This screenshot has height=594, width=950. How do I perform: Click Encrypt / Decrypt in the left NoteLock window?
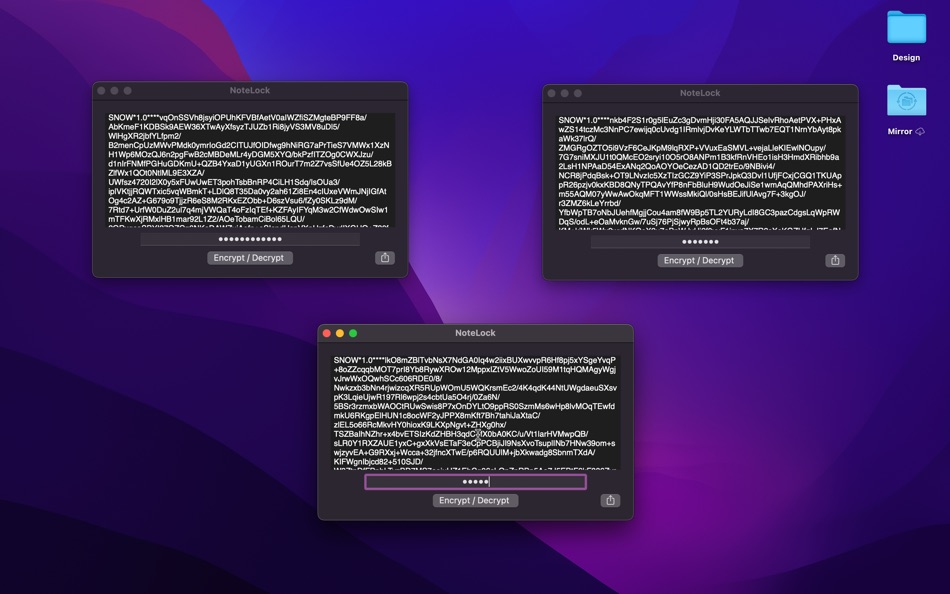249,258
